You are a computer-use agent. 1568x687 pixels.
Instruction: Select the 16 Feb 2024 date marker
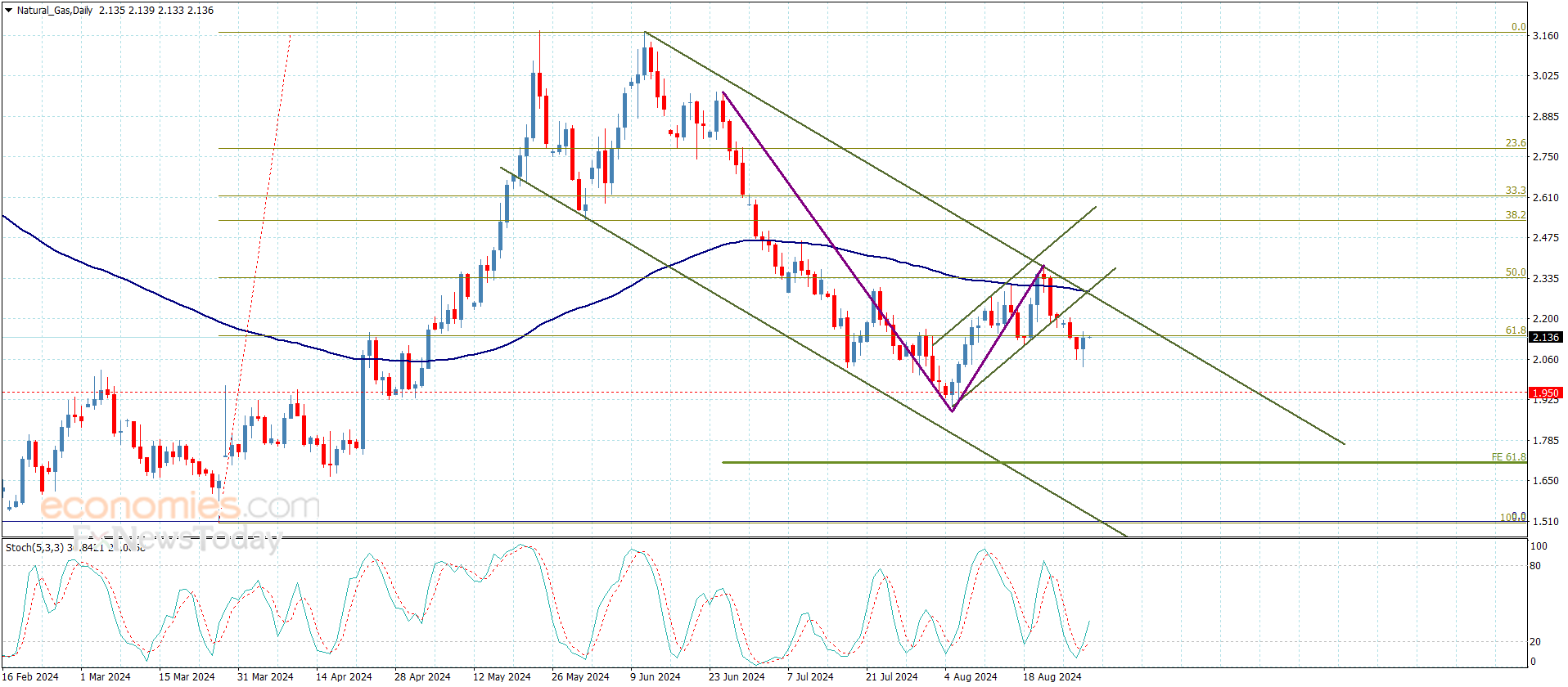[x=31, y=676]
